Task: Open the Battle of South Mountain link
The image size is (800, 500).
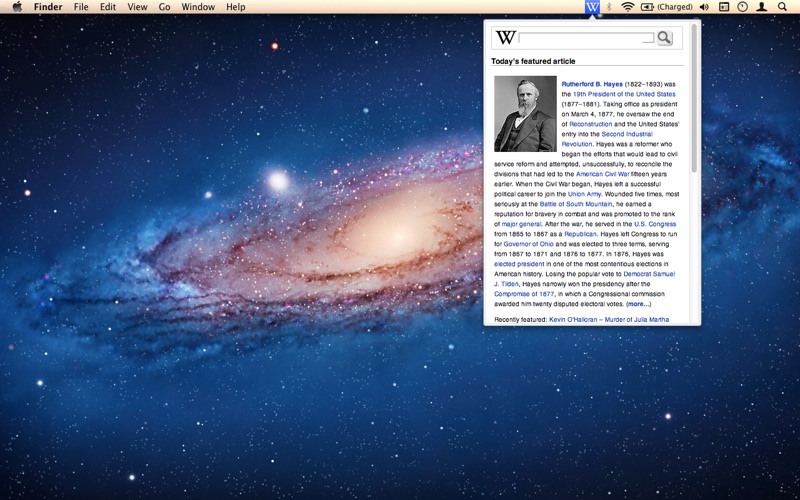Action: 576,204
